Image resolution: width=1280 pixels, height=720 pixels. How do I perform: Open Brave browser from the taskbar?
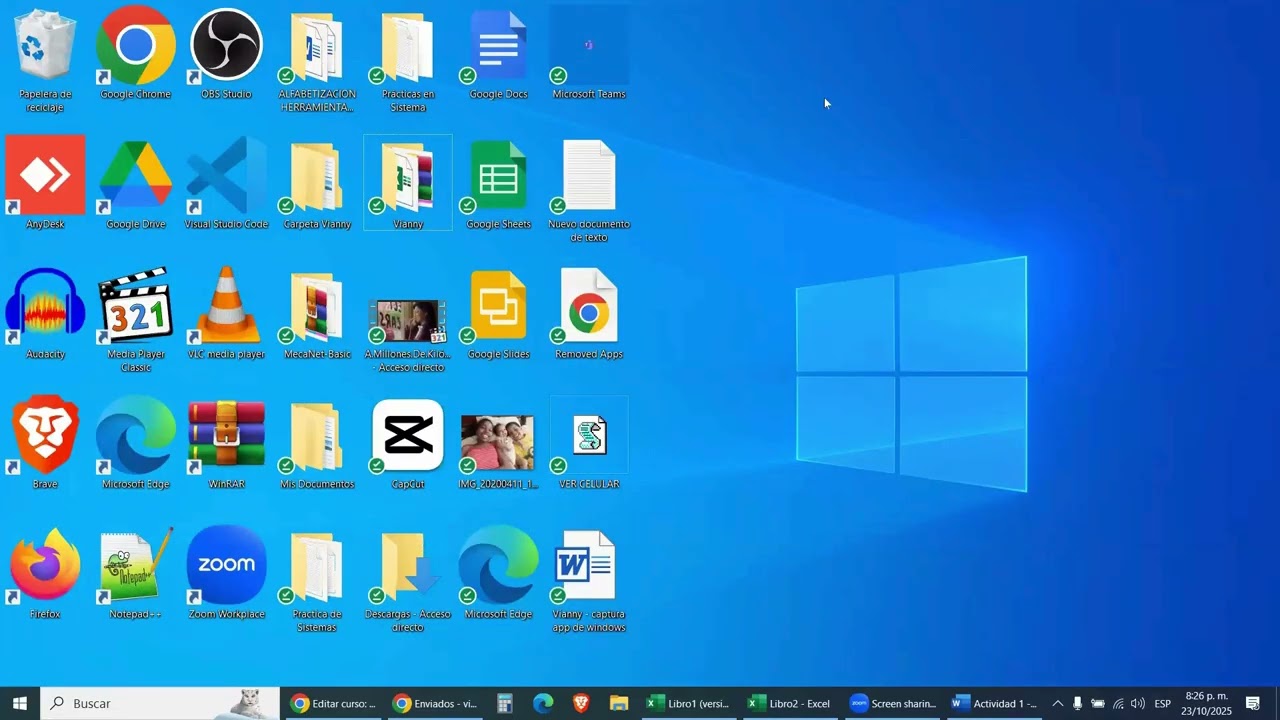click(x=581, y=703)
